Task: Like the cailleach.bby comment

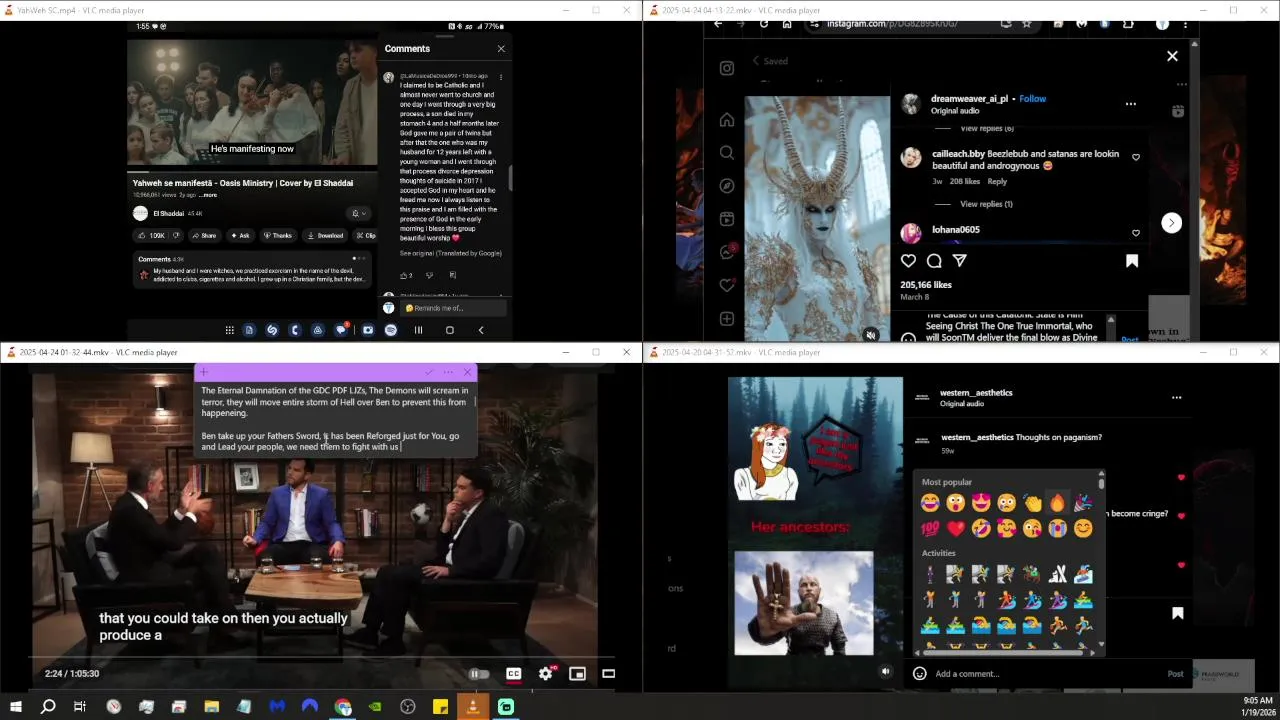Action: click(1136, 157)
